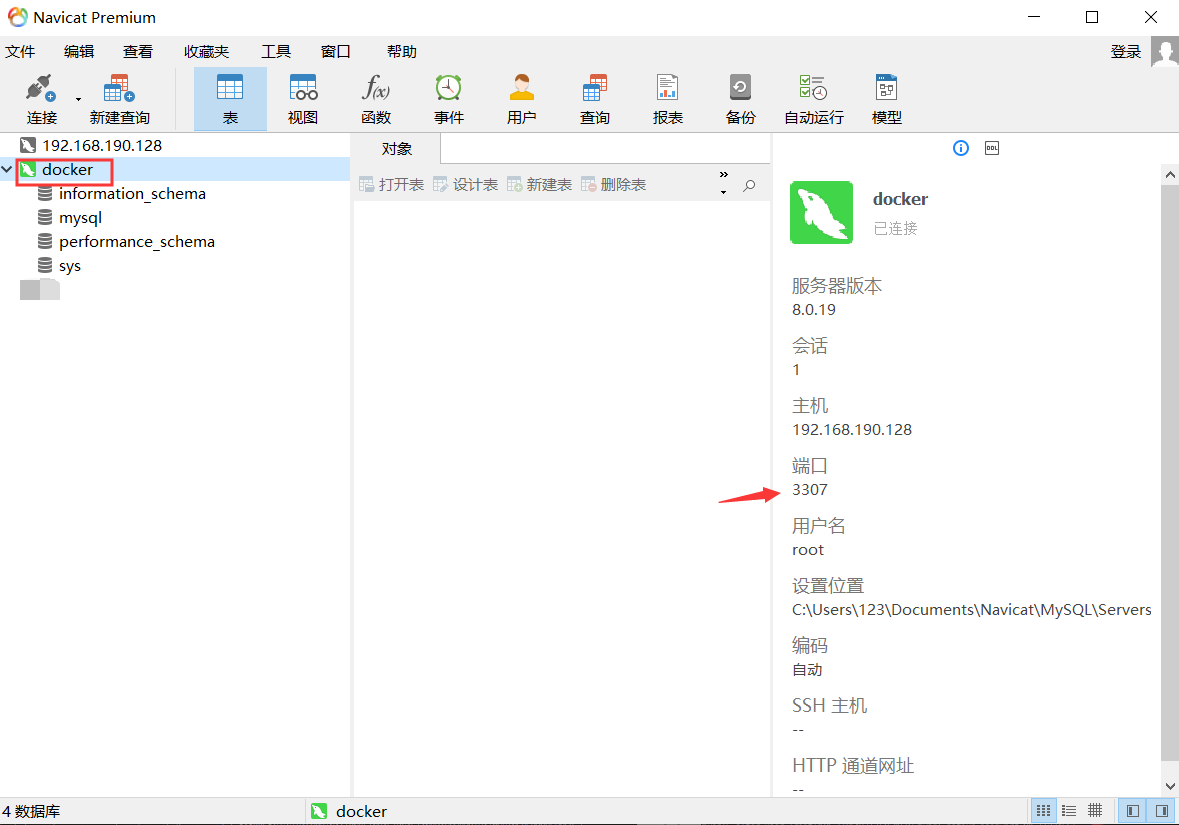The image size is (1179, 825).
Task: Click the settings location path text
Action: pyautogui.click(x=971, y=610)
